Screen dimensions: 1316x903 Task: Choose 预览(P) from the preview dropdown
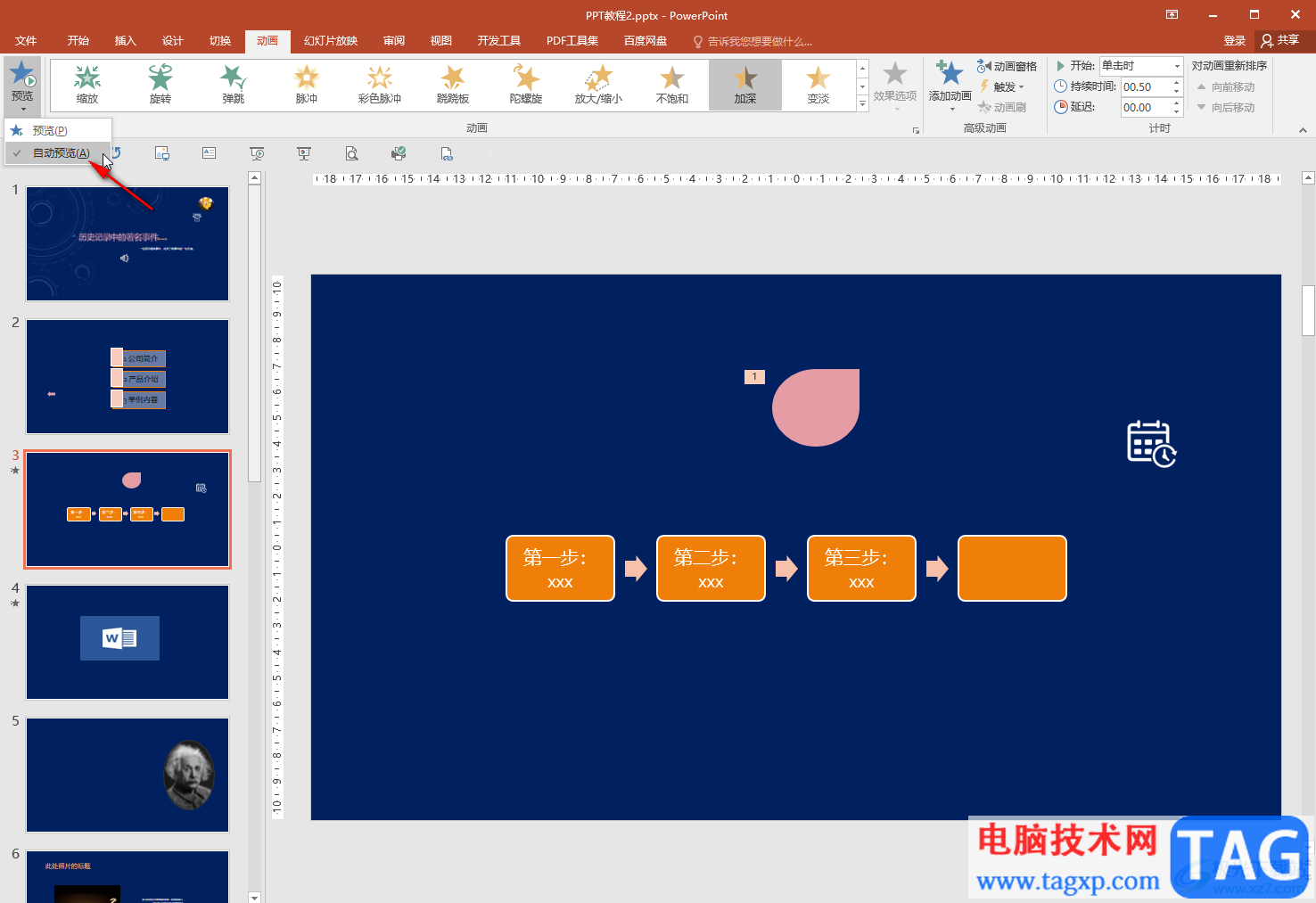tap(58, 131)
